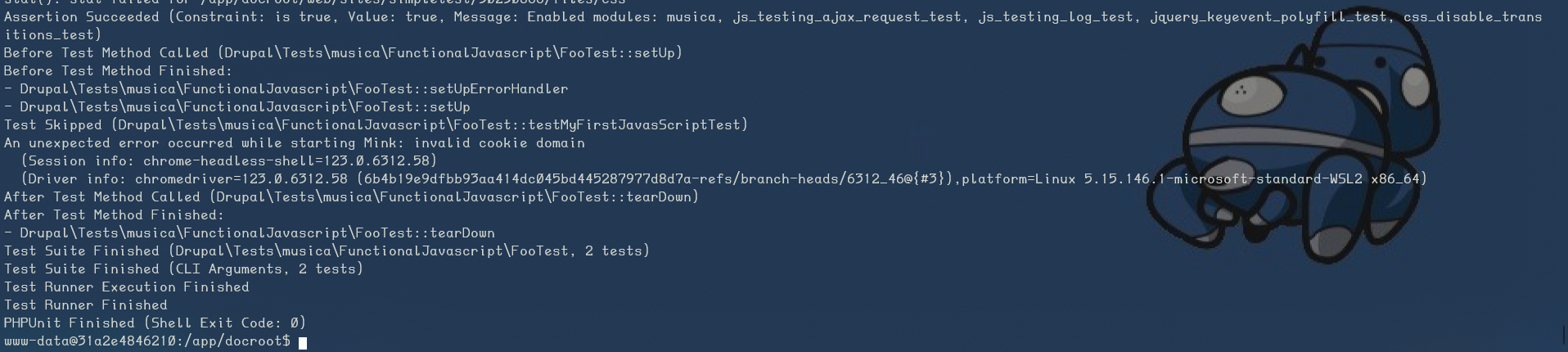Image resolution: width=1568 pixels, height=352 pixels.
Task: Click the "PHPUnit Finished (Shell Exit Code: 0)" line
Action: [155, 323]
